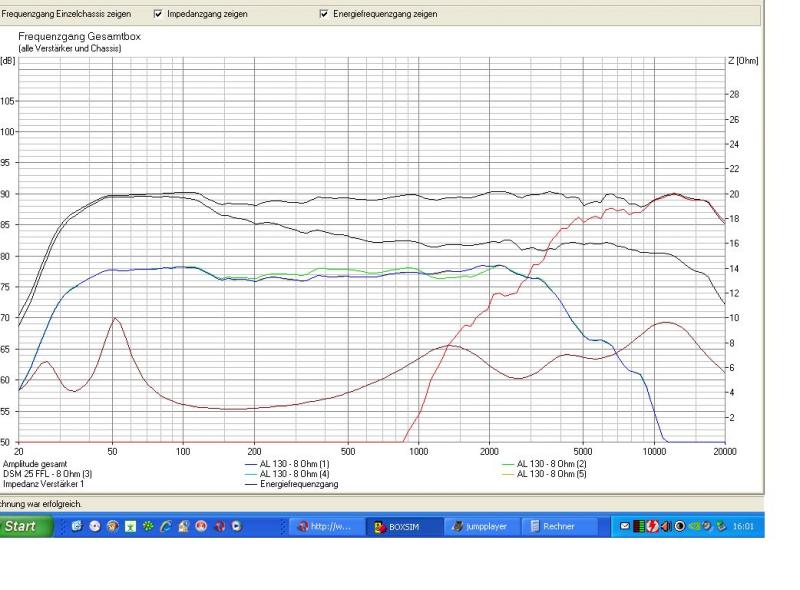Toggle the Impedanzgang zeigen checkbox
Viewport: 800px width, 590px height.
click(x=159, y=14)
